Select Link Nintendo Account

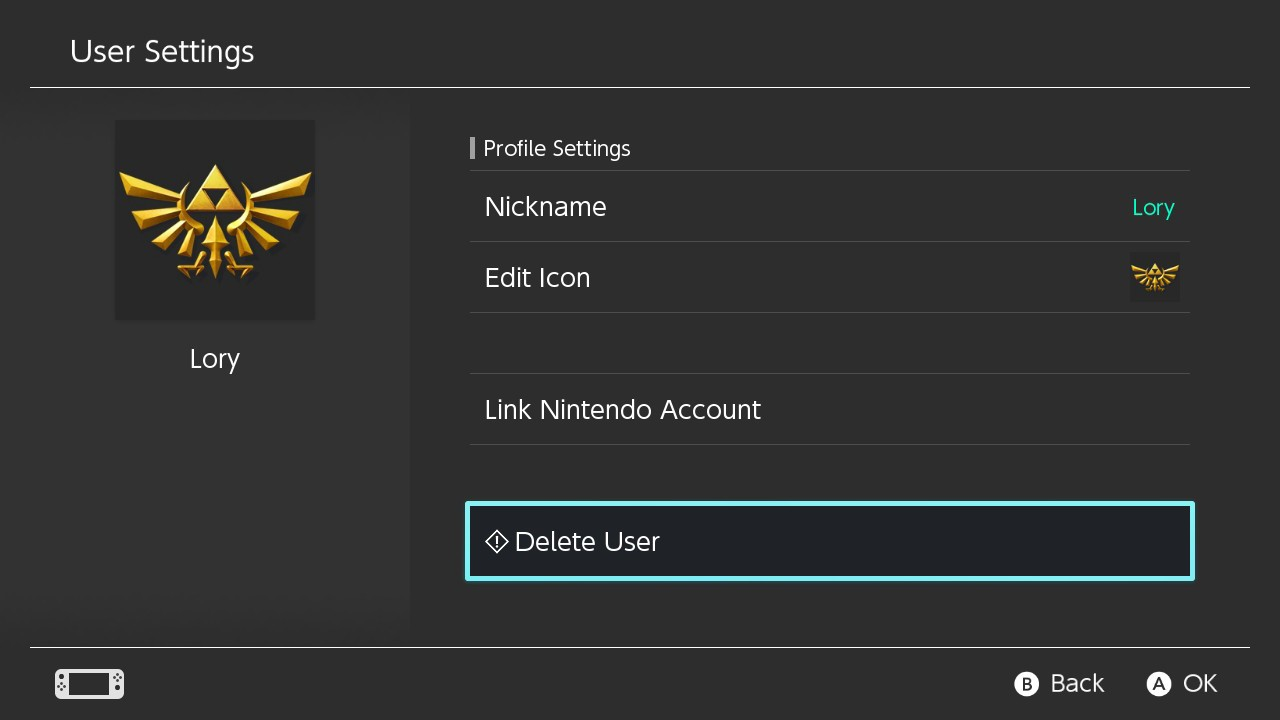622,409
